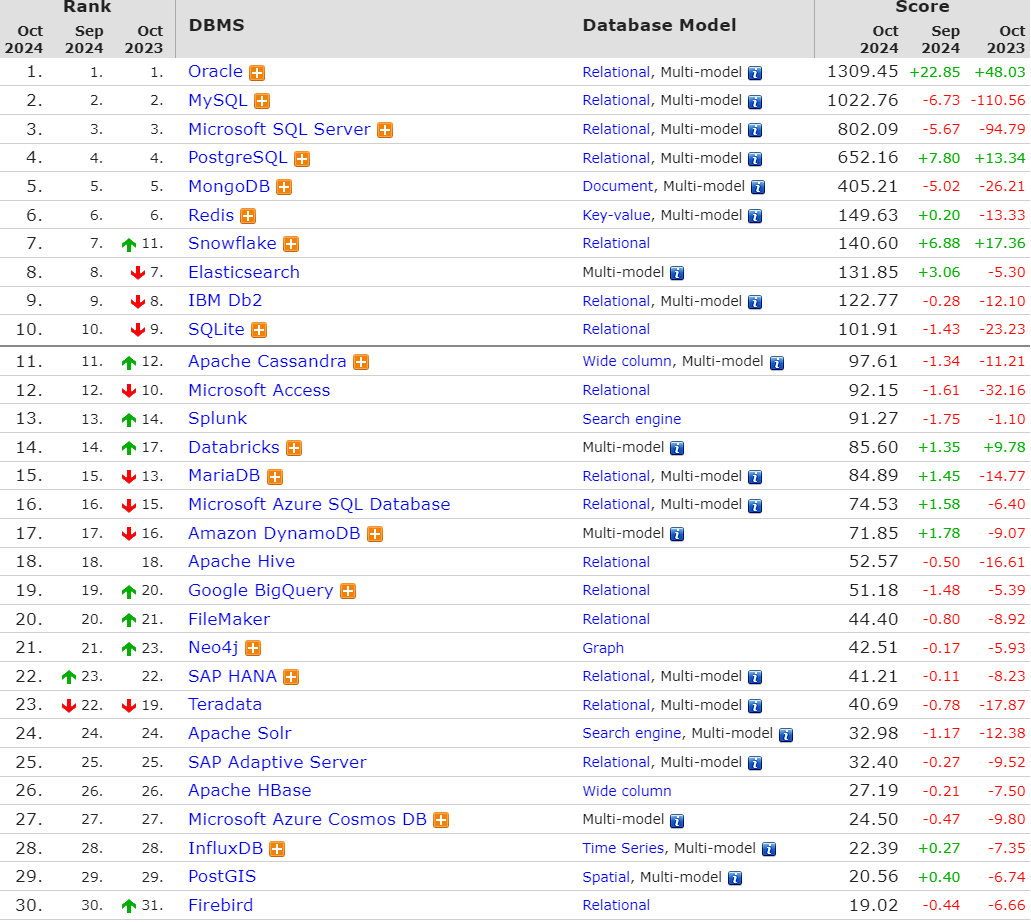Select the plus icon next to MongoDB

pos(284,187)
